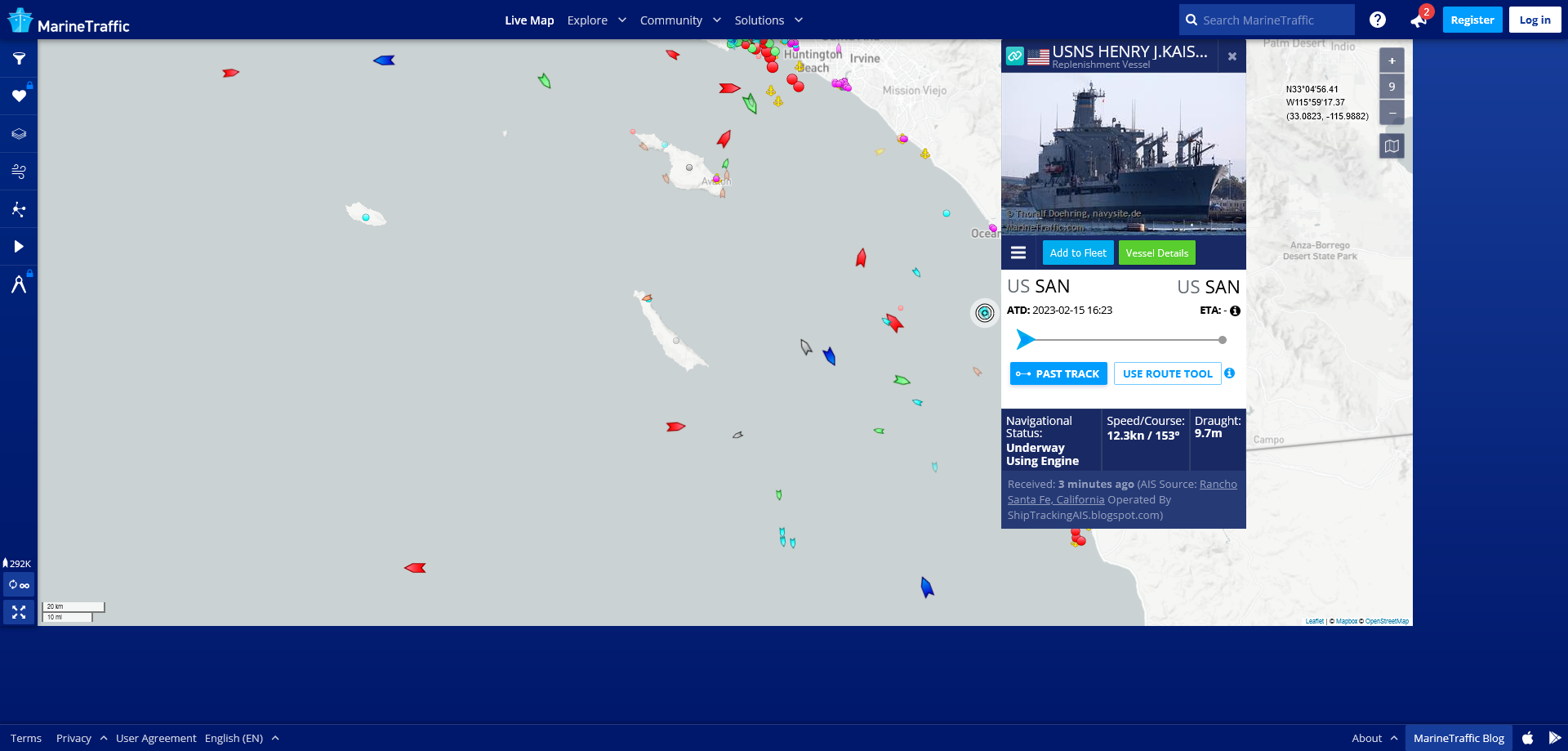Open the User Agreement link

[156, 738]
